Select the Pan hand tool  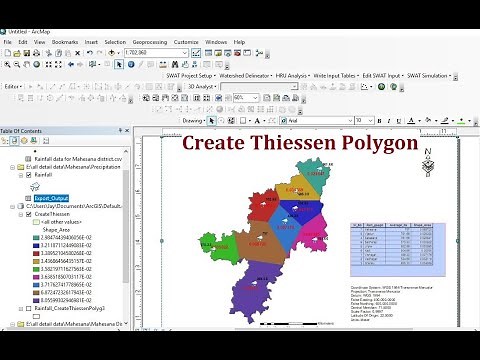tap(26, 64)
